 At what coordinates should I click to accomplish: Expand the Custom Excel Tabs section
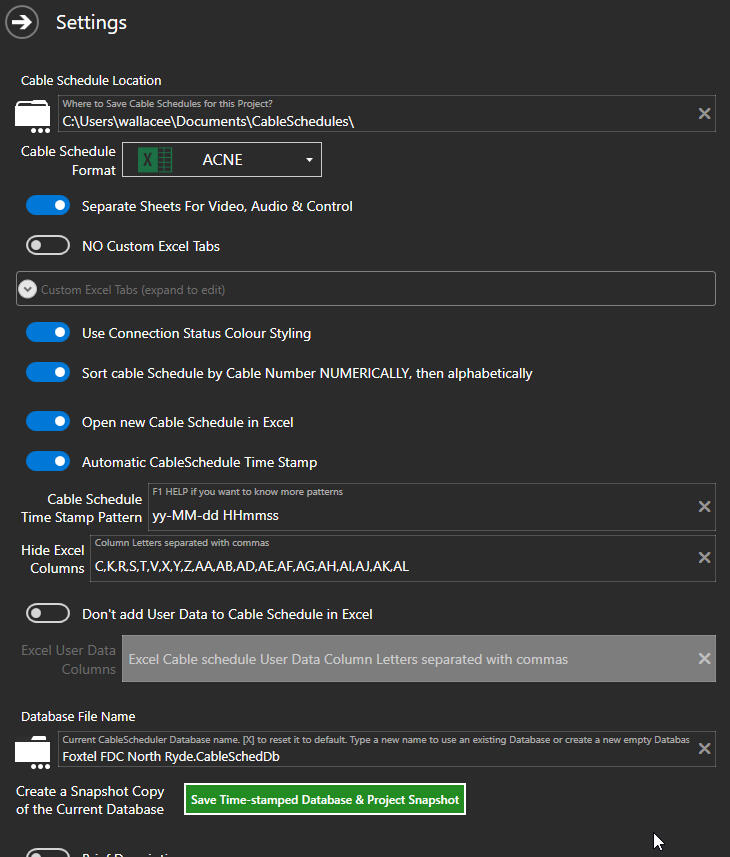(29, 290)
